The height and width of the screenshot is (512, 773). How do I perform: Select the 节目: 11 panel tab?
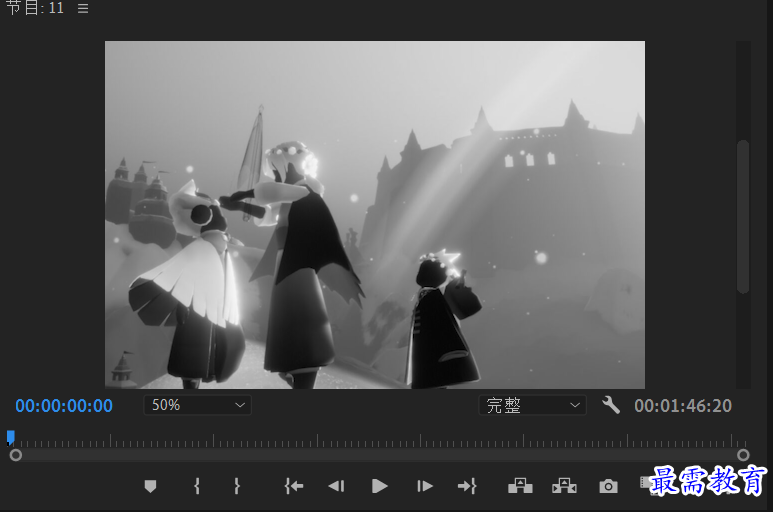[35, 8]
